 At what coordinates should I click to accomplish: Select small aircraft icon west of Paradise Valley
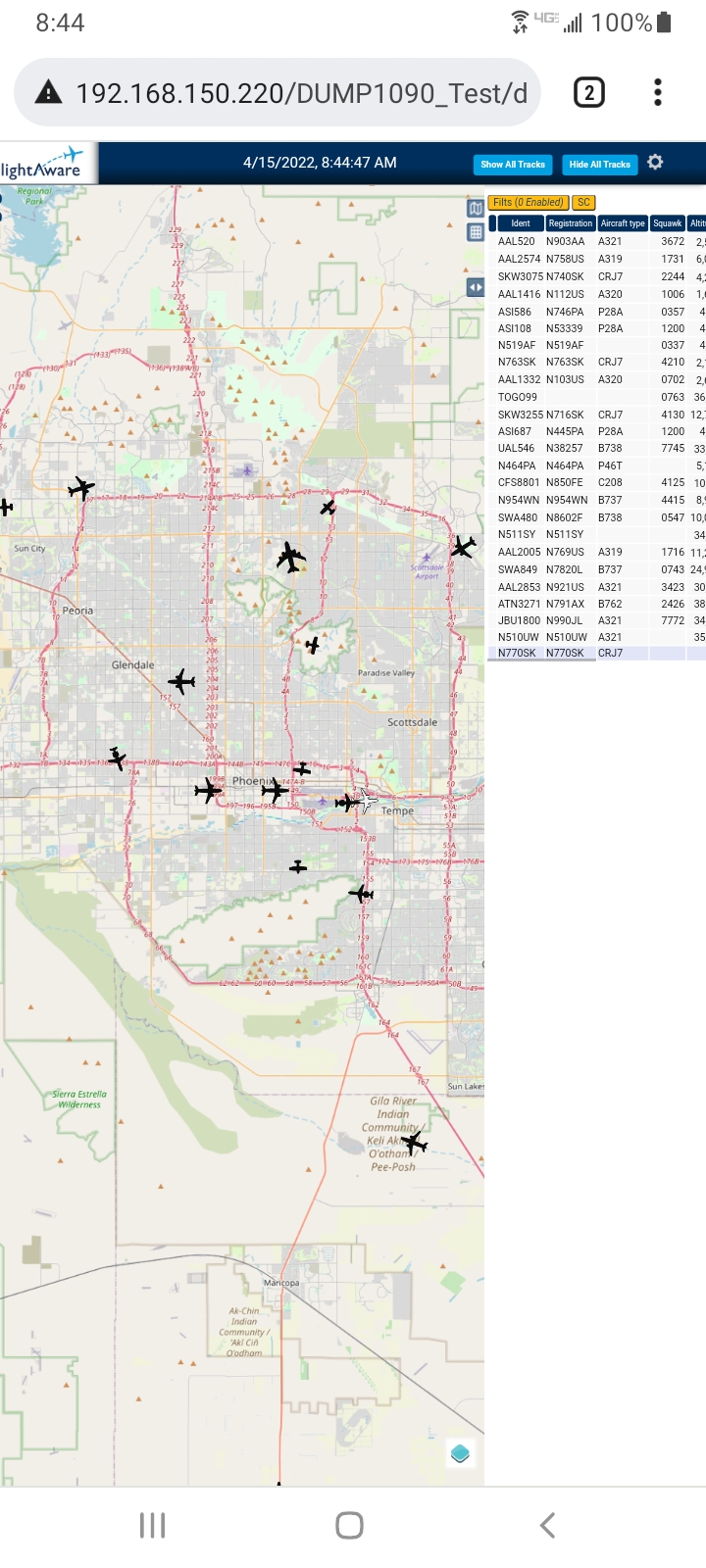click(x=312, y=645)
